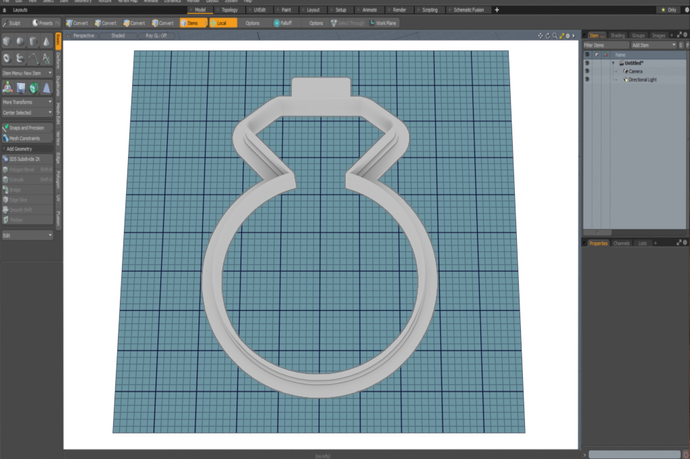Viewport: 690px width, 459px height.
Task: Click the home icon beside Layouts
Action: (x=4, y=10)
